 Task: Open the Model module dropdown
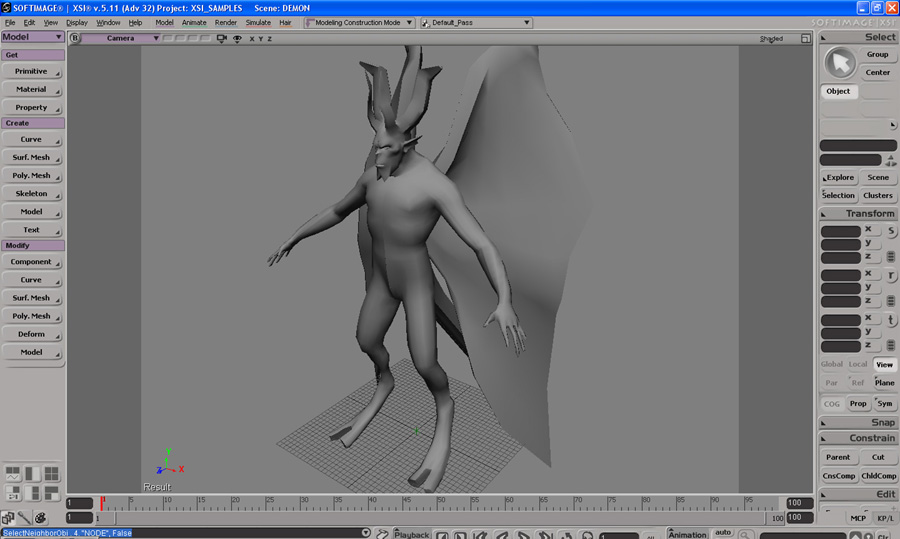33,37
